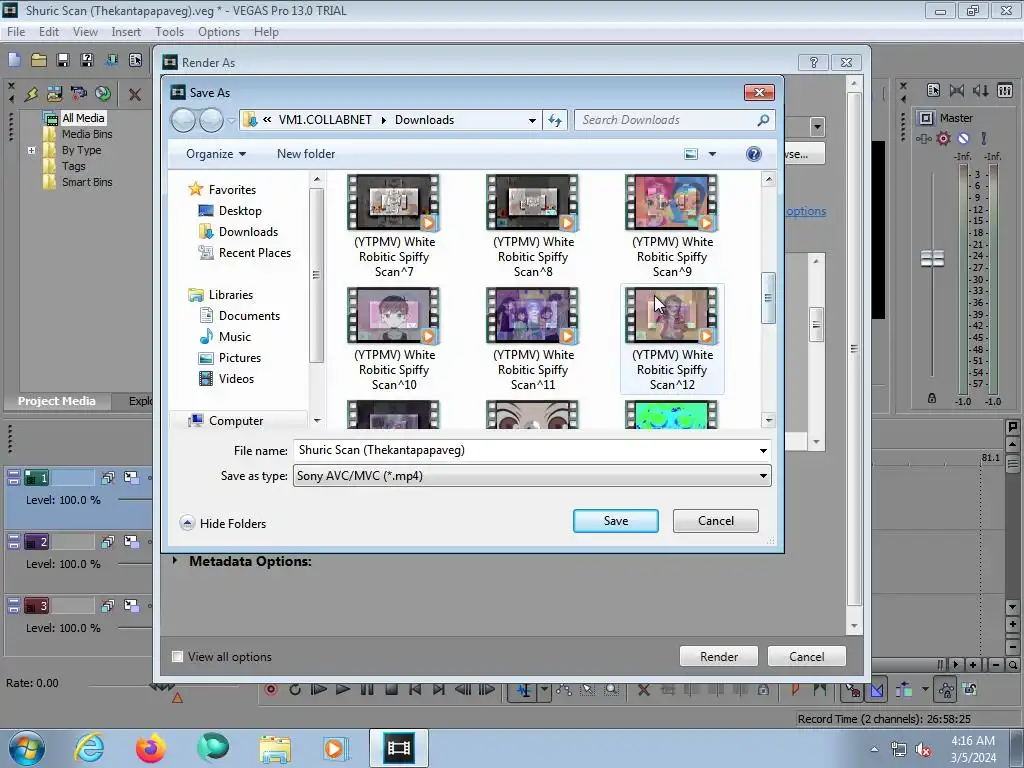This screenshot has height=768, width=1024.
Task: Open Internet Explorer from the taskbar
Action: (x=89, y=748)
